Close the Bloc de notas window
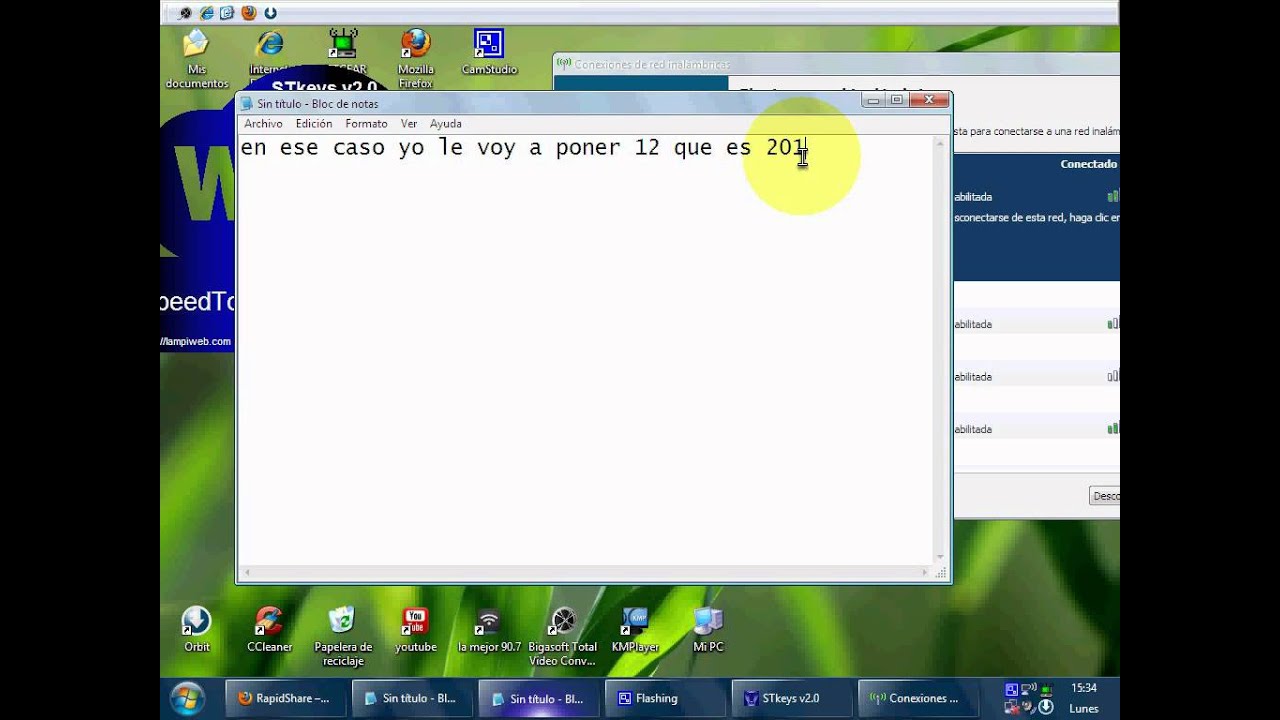Screen dimensions: 1280x720 [x=929, y=99]
